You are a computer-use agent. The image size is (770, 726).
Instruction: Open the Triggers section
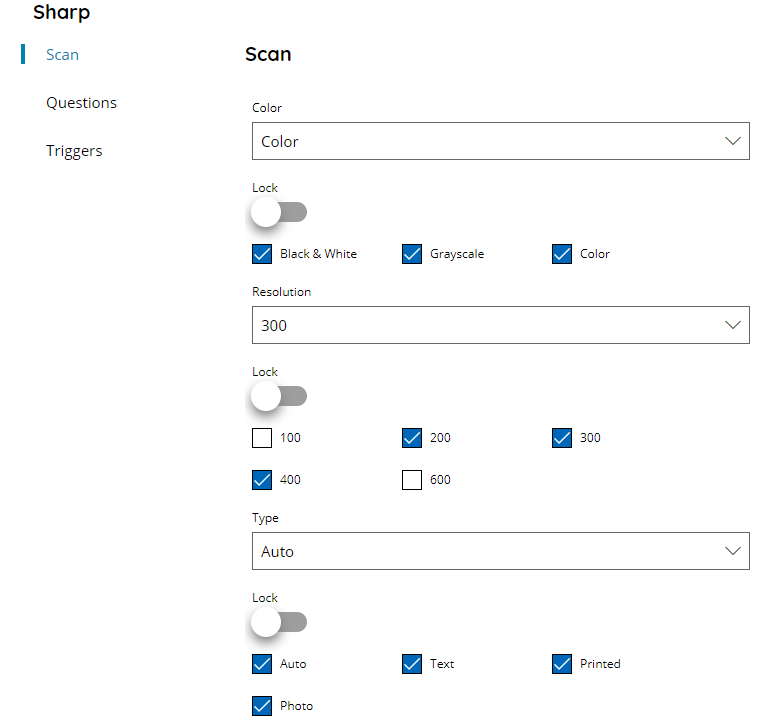pyautogui.click(x=74, y=151)
